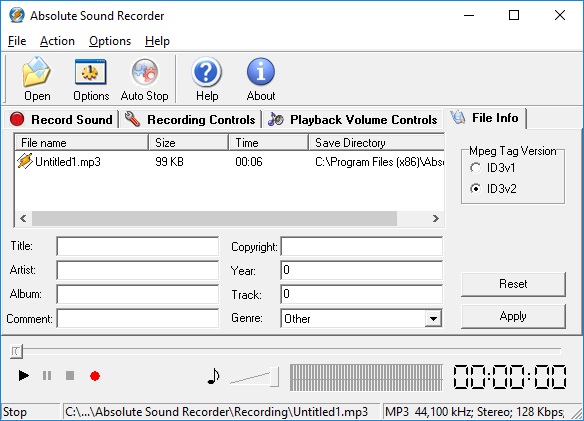Viewport: 584px width, 421px height.
Task: Click the Year input field
Action: click(x=362, y=270)
